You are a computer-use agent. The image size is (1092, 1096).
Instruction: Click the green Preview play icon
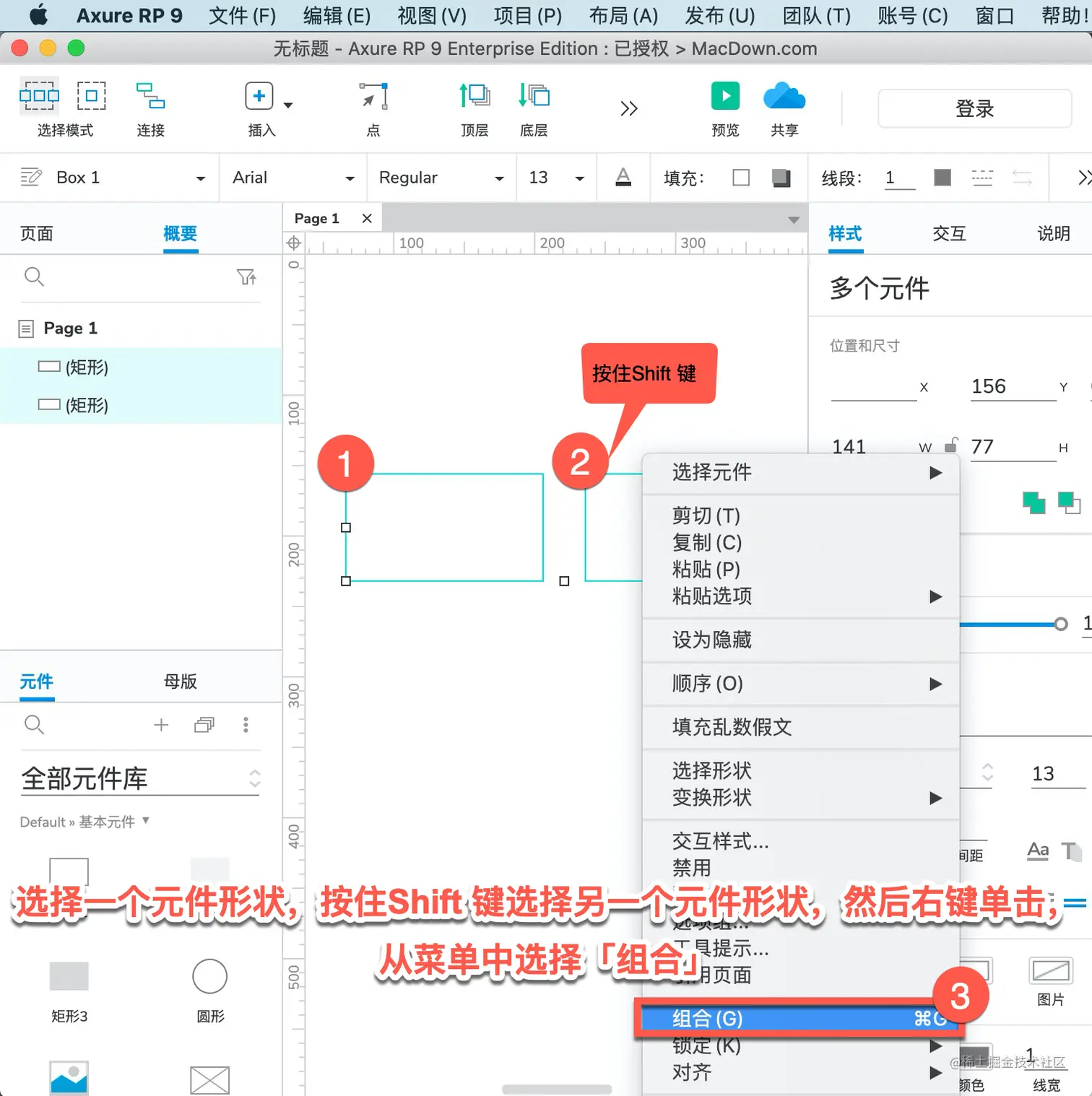[x=725, y=95]
